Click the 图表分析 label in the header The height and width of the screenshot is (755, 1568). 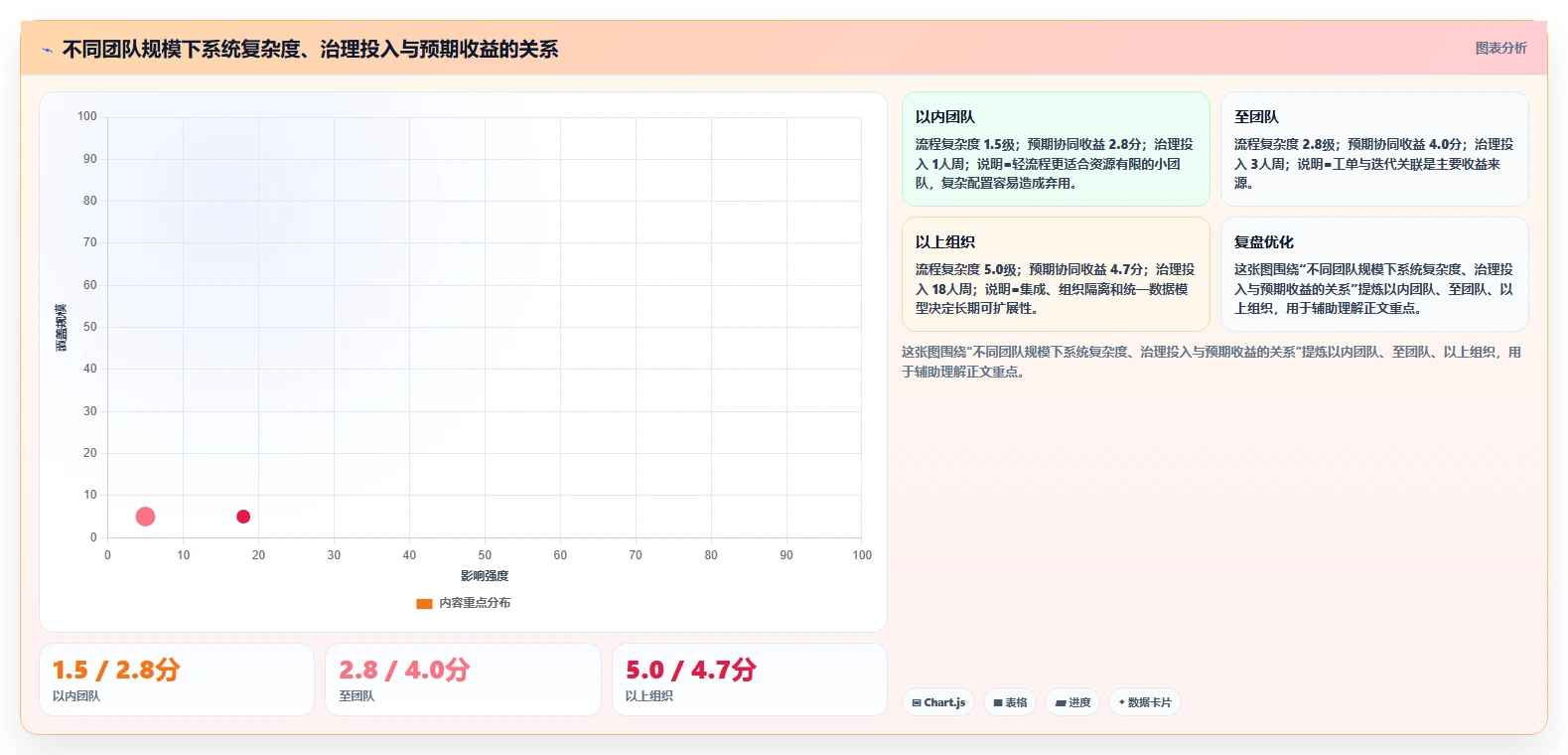coord(1500,48)
